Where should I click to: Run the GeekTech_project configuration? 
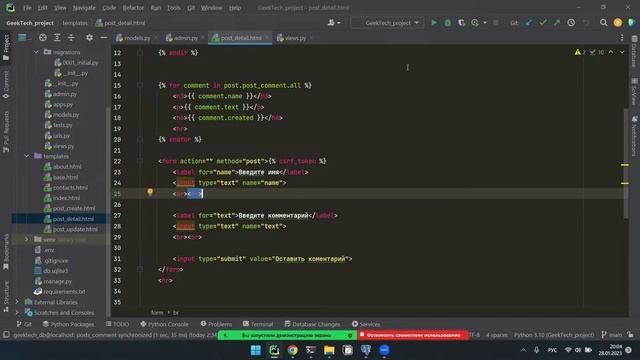click(x=434, y=23)
